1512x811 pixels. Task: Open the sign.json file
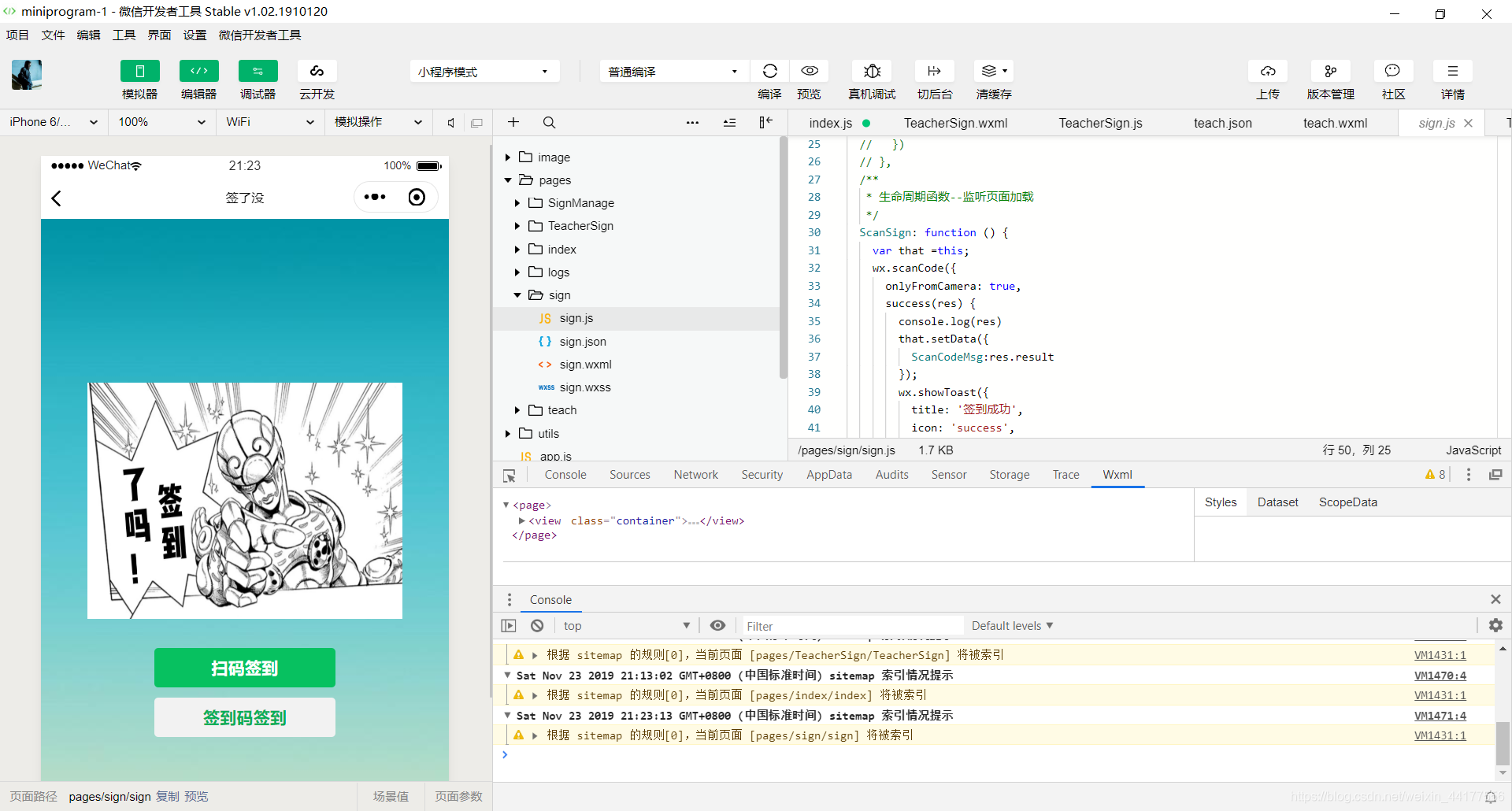[x=583, y=342]
